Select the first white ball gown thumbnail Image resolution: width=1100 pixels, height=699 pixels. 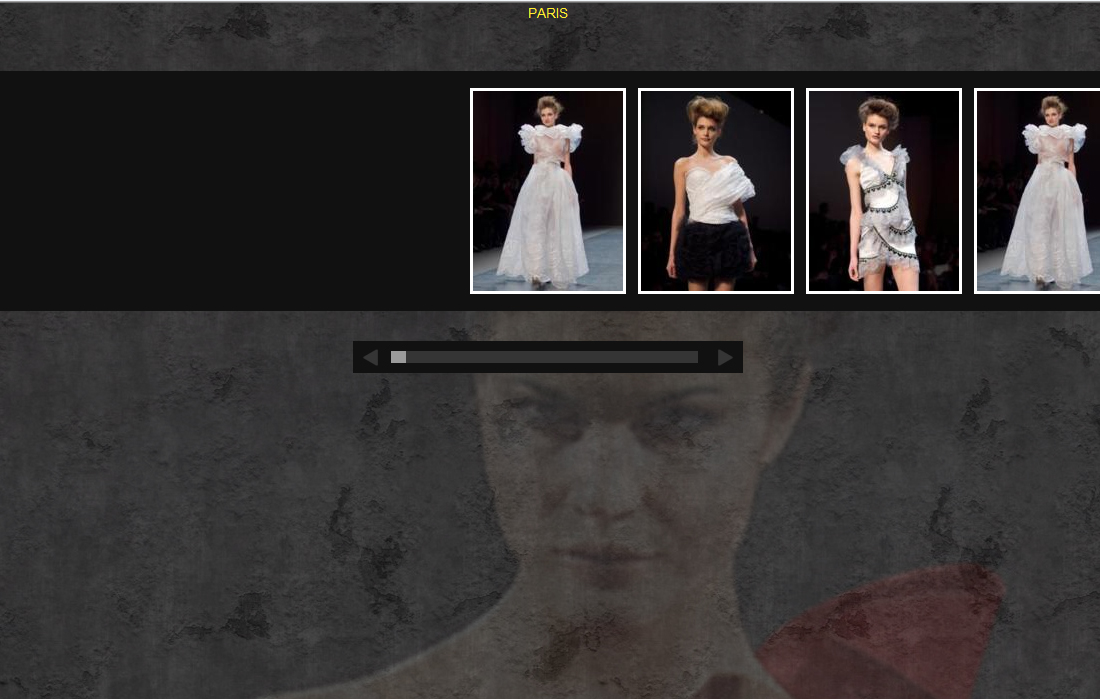point(547,191)
